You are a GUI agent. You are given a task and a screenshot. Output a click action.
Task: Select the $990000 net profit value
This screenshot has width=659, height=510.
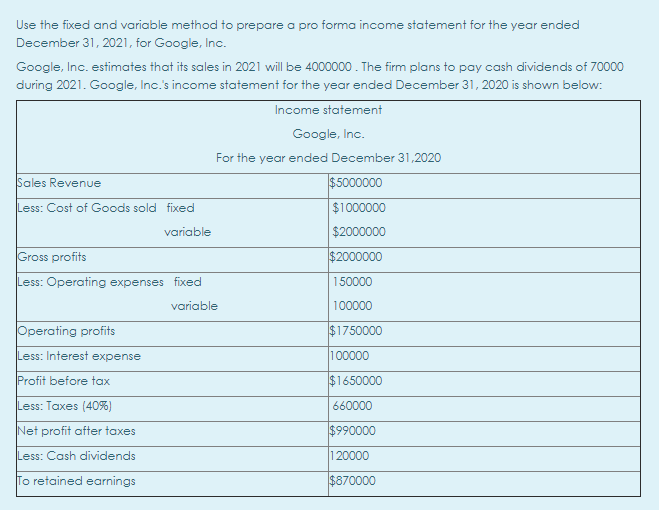point(352,431)
